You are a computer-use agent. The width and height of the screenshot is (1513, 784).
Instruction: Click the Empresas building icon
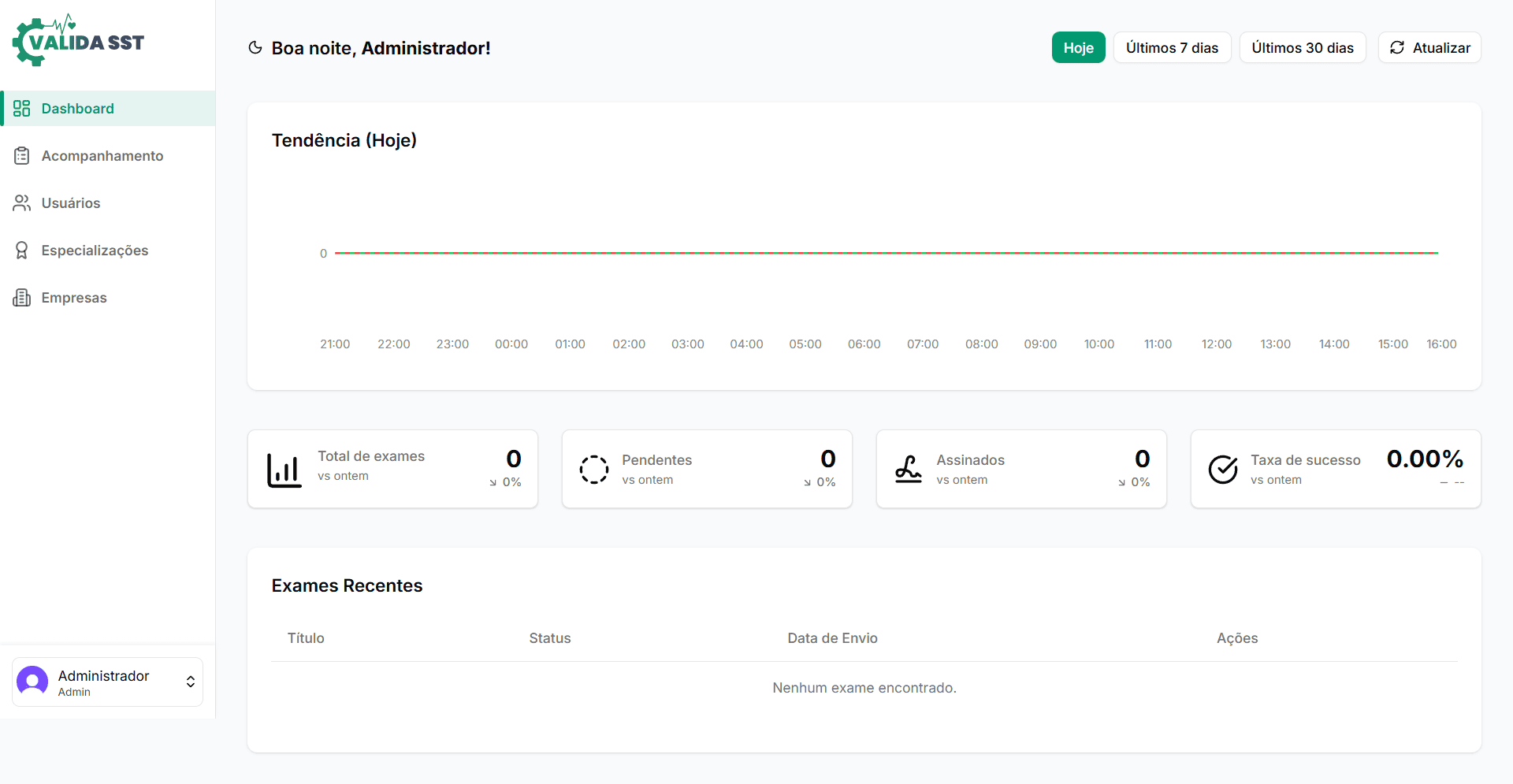click(22, 298)
